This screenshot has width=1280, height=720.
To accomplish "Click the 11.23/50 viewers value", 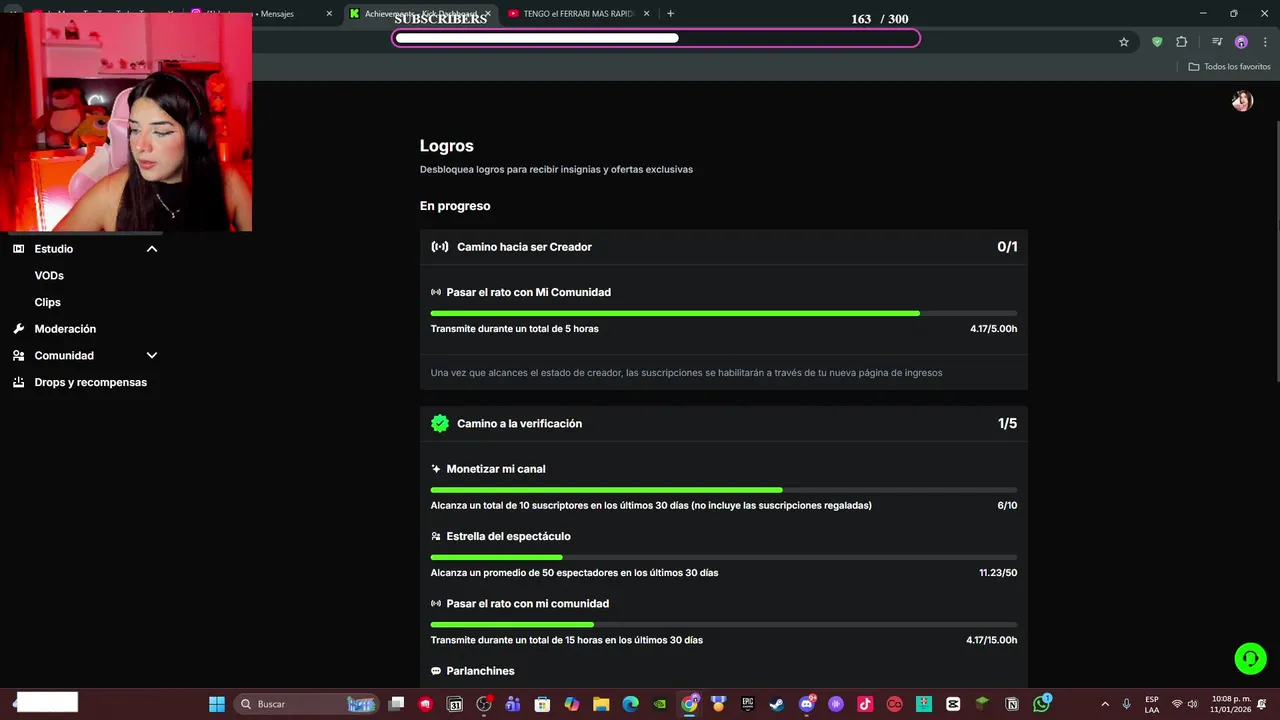I will (998, 573).
